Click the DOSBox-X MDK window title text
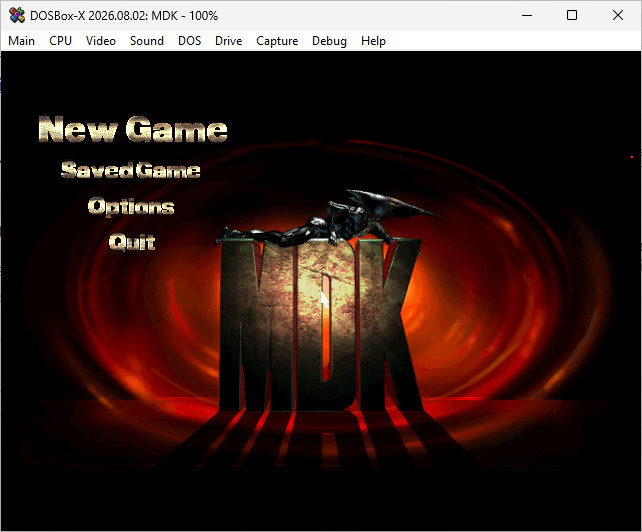The height and width of the screenshot is (532, 642). [124, 16]
